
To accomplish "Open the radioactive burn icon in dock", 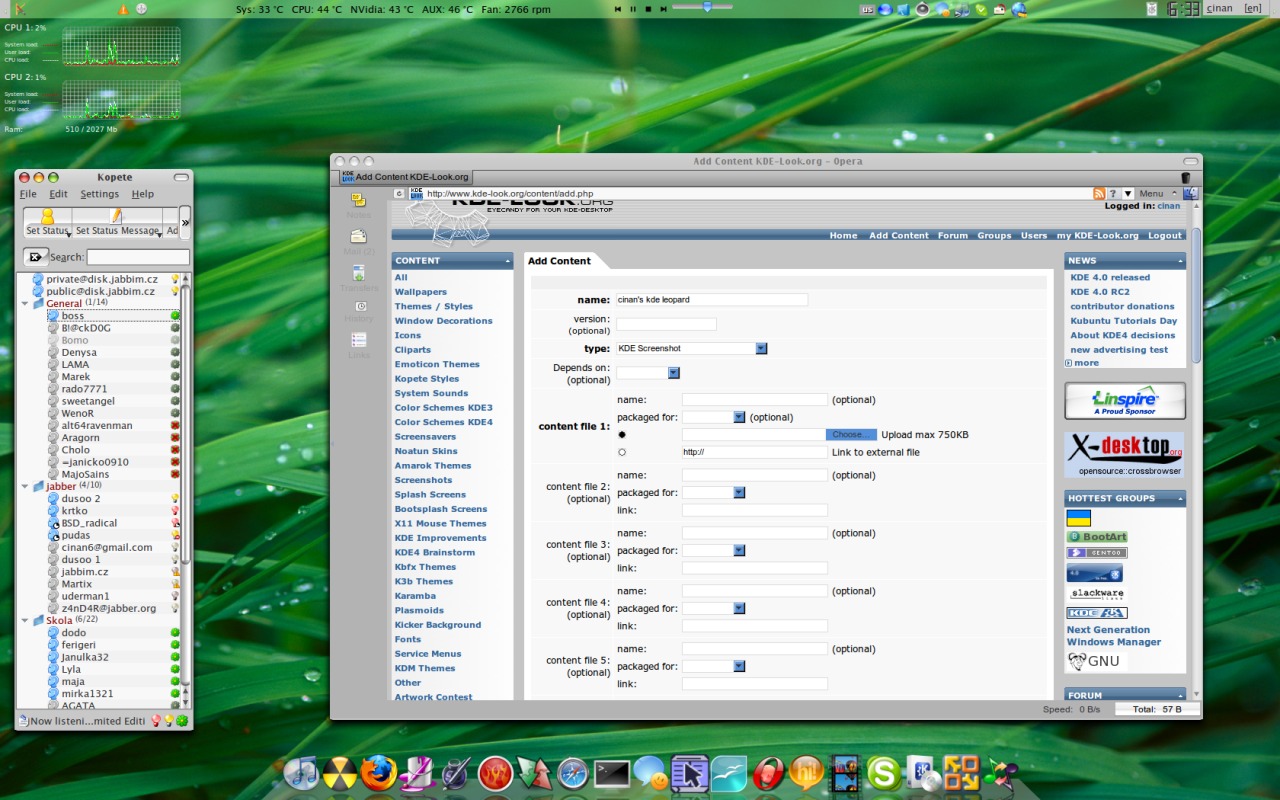I will [x=340, y=773].
